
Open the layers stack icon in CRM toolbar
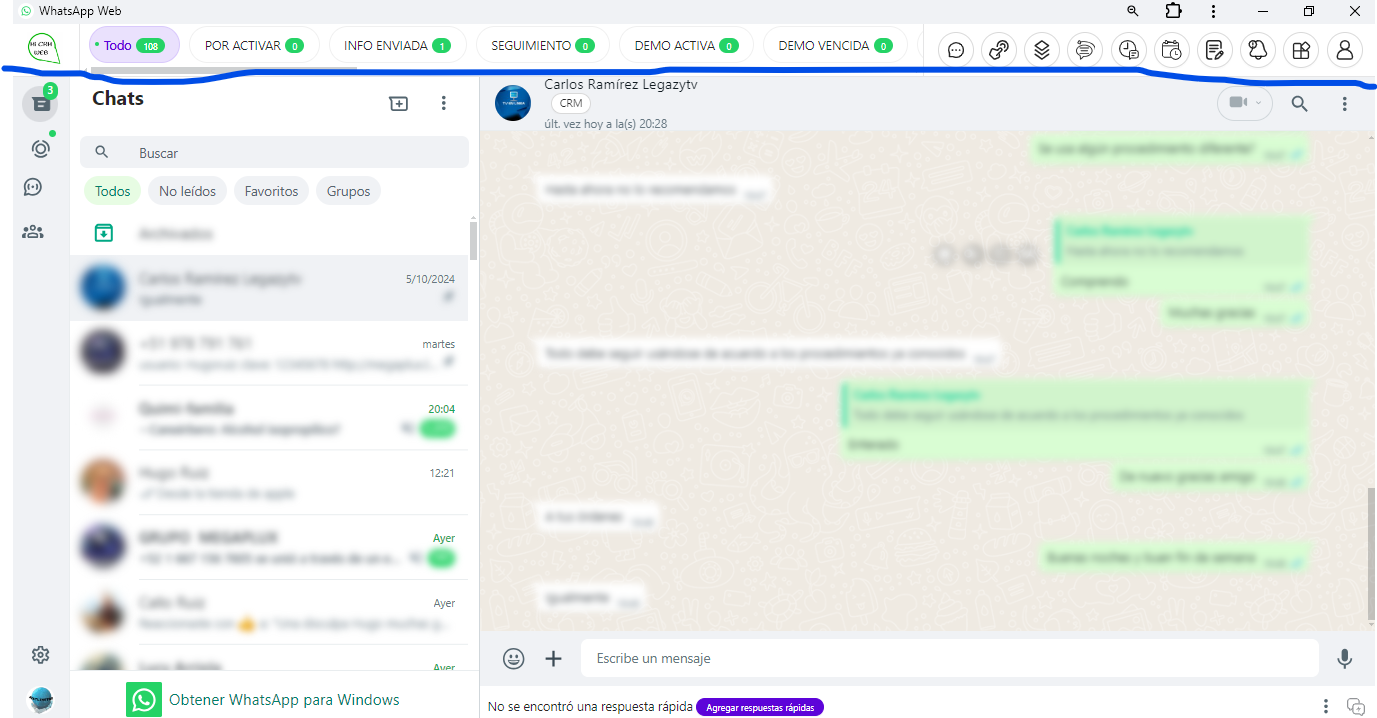coord(1041,49)
